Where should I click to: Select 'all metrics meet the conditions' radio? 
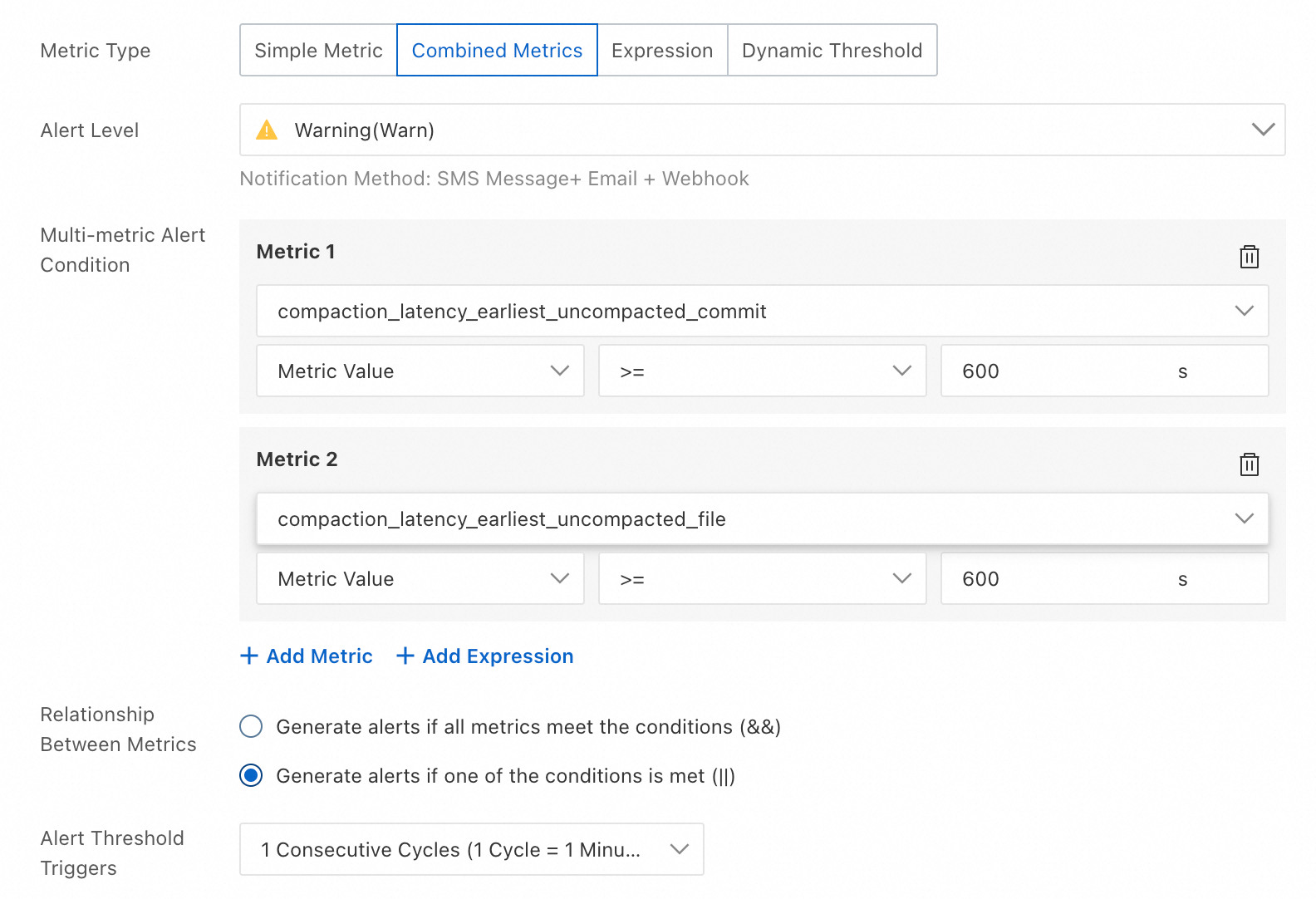251,727
